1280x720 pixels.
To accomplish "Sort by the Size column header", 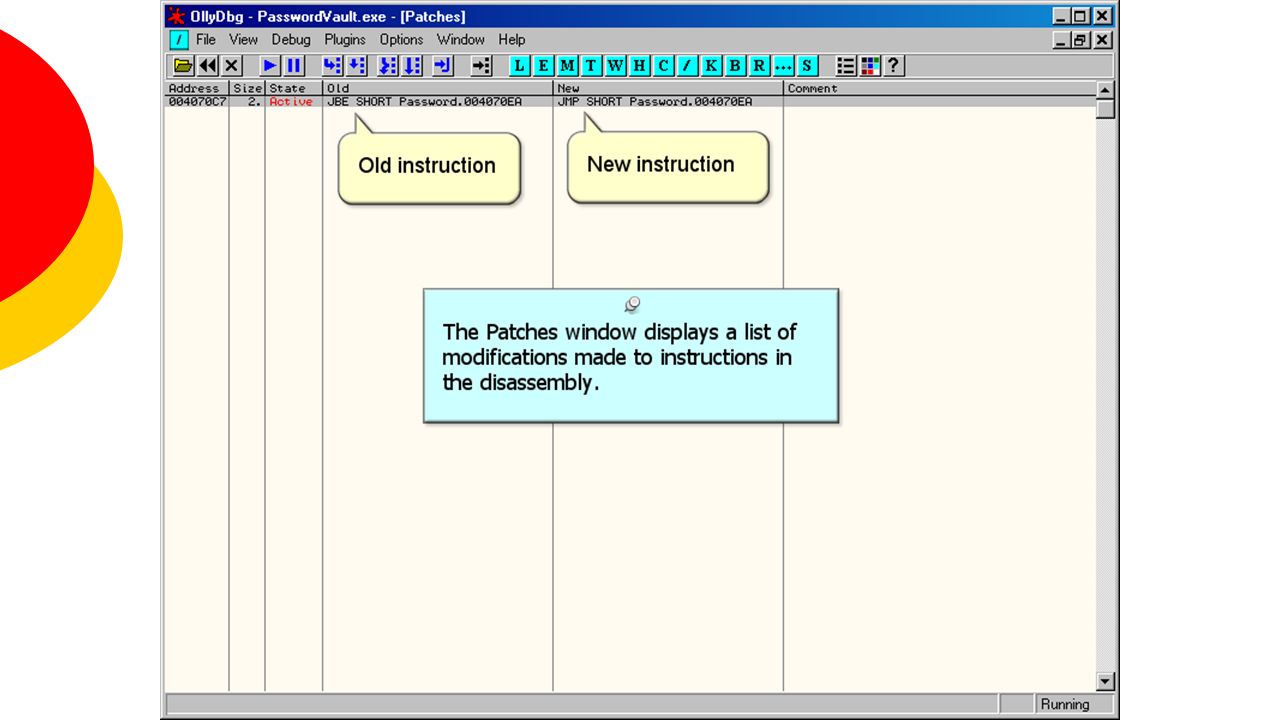I will click(x=247, y=88).
